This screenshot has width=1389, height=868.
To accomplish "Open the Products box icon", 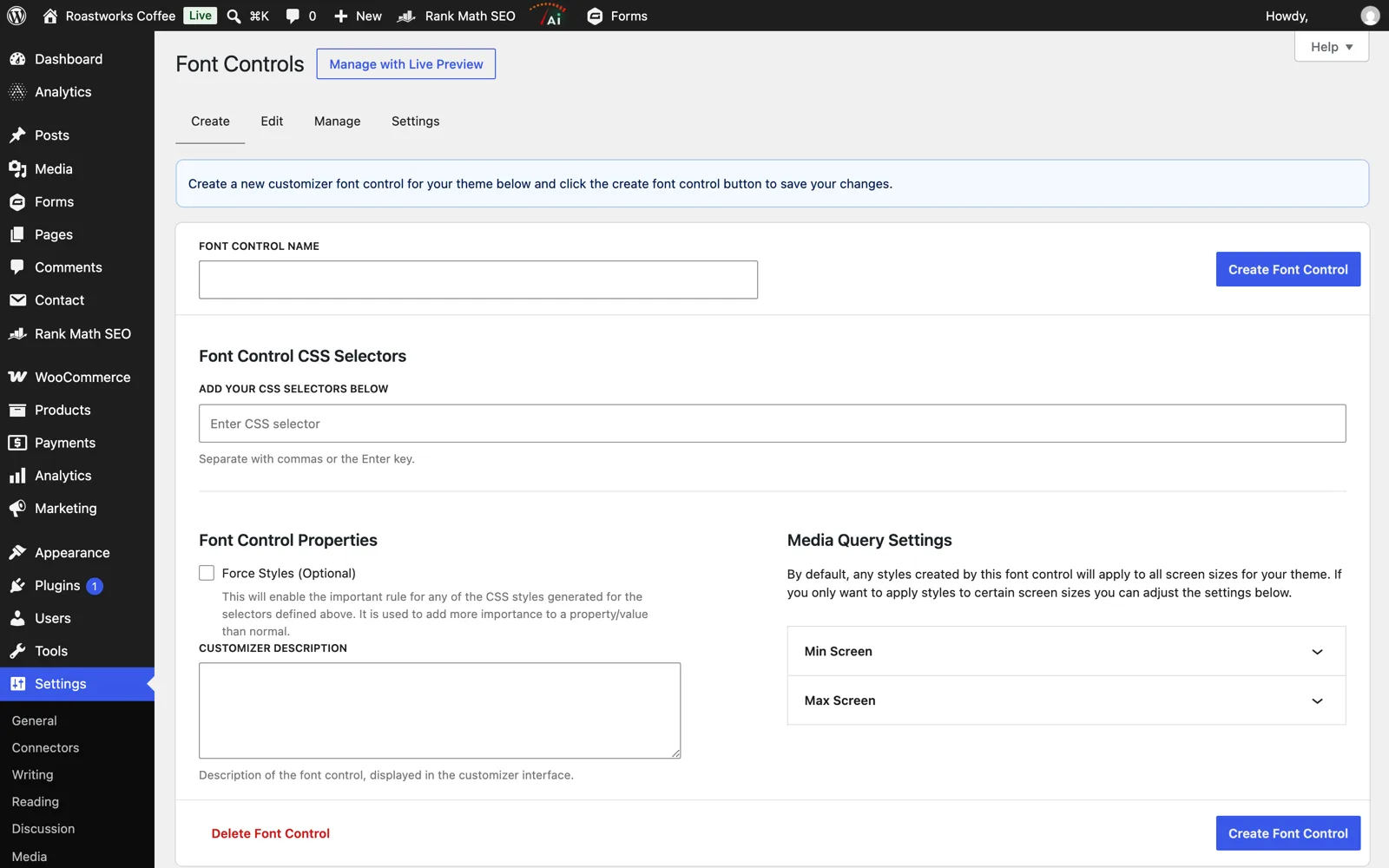I will point(17,410).
